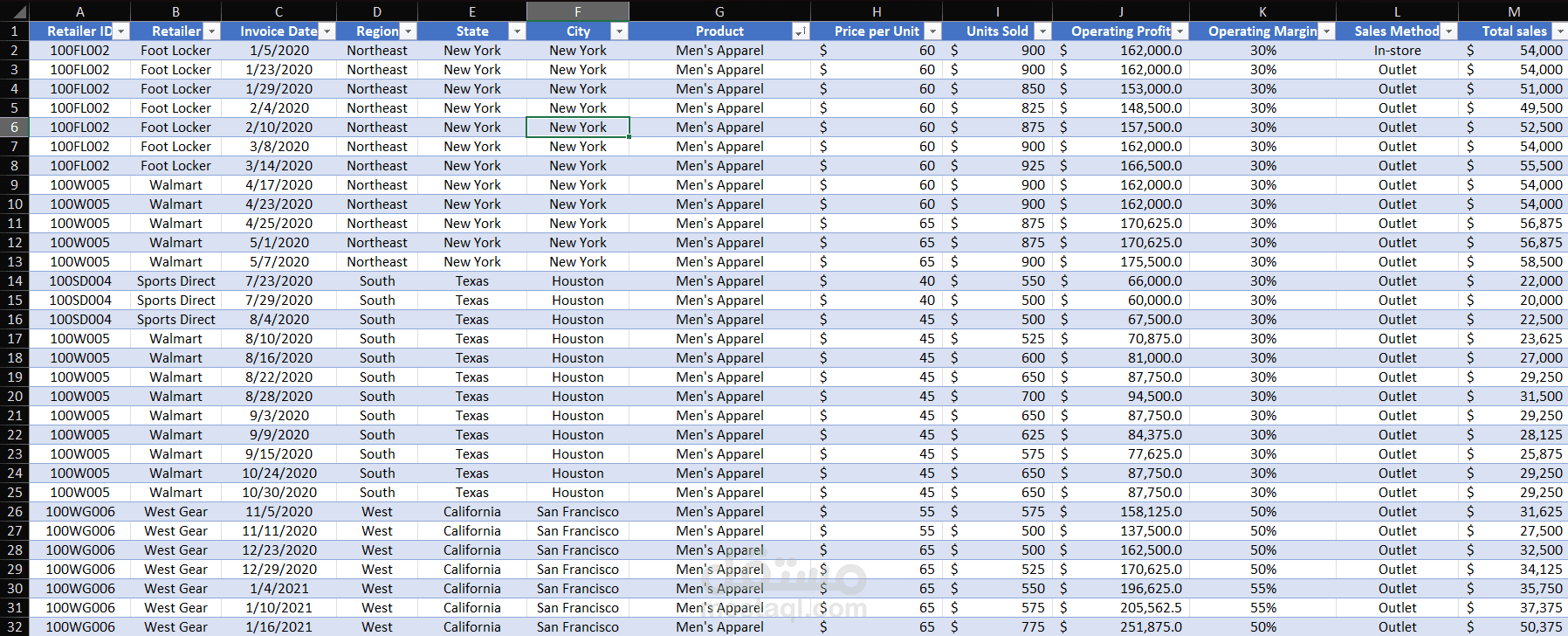The height and width of the screenshot is (636, 1568).
Task: Open the City filter dropdown
Action: tap(619, 31)
